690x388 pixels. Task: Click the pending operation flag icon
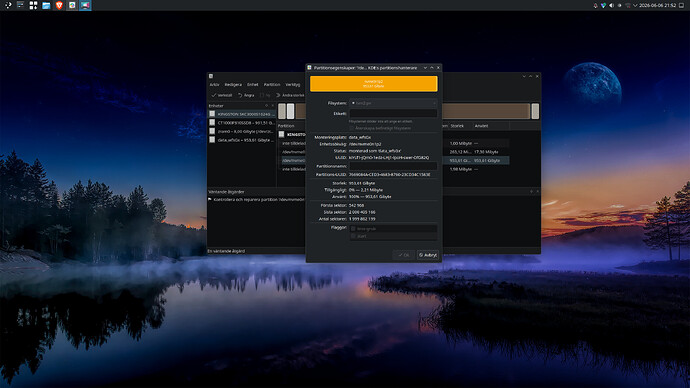[210, 199]
